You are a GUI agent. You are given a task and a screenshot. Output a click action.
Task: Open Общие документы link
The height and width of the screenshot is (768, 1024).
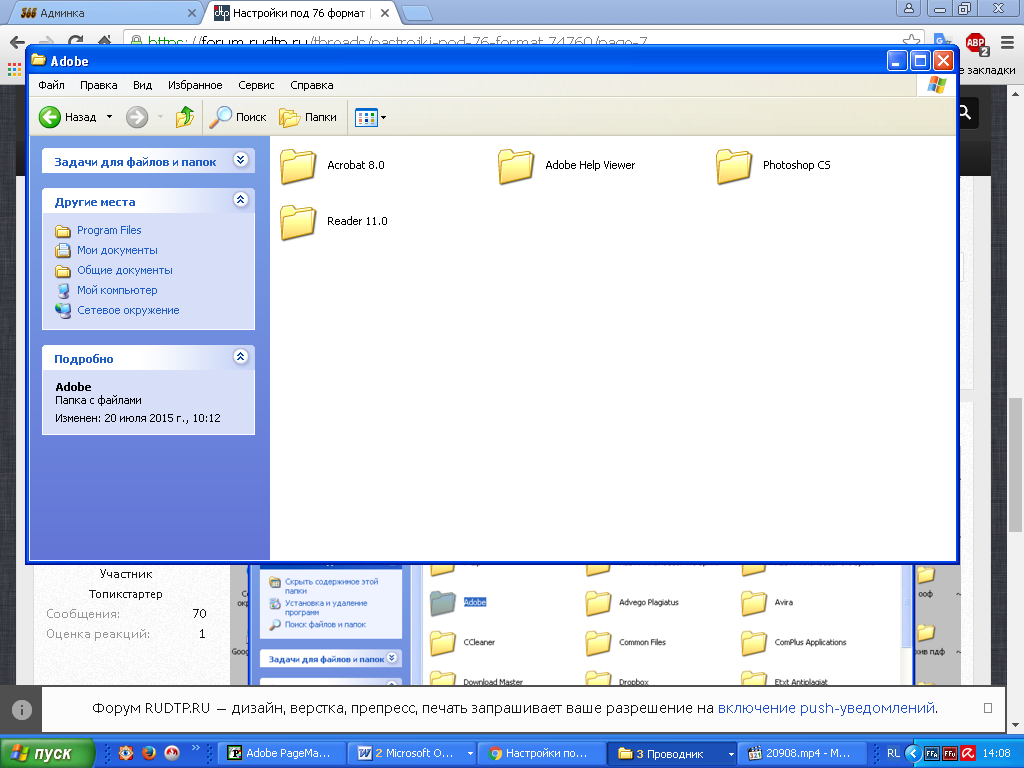(125, 270)
